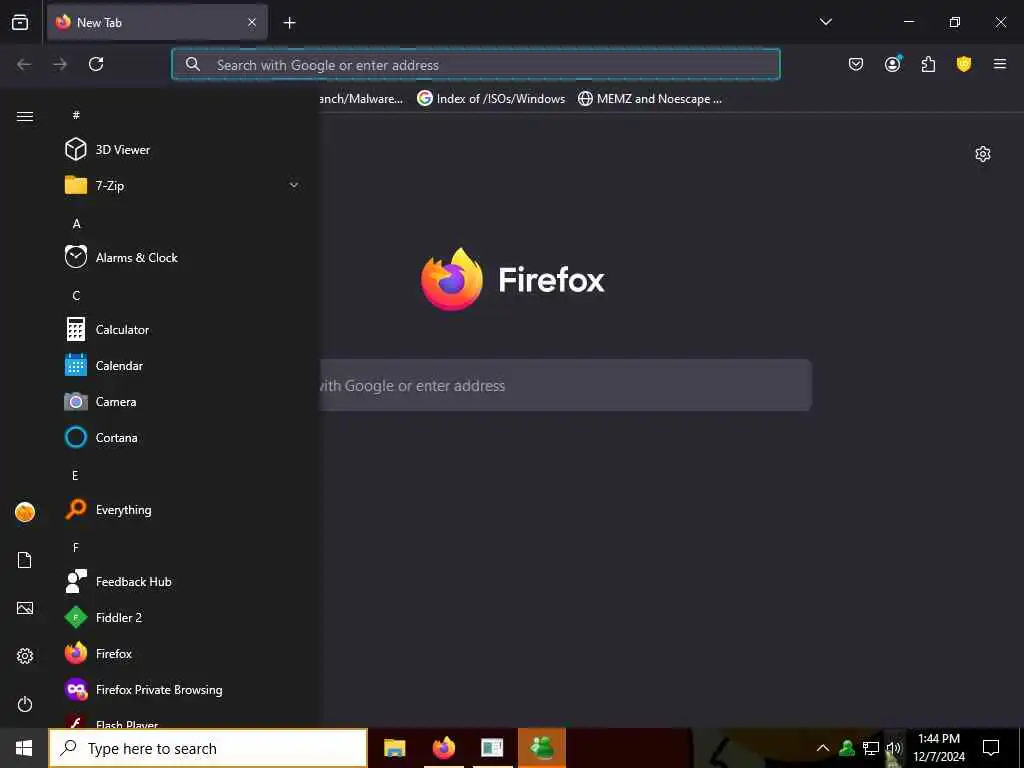Open the Index of /ISOs/Windows bookmark

(491, 99)
